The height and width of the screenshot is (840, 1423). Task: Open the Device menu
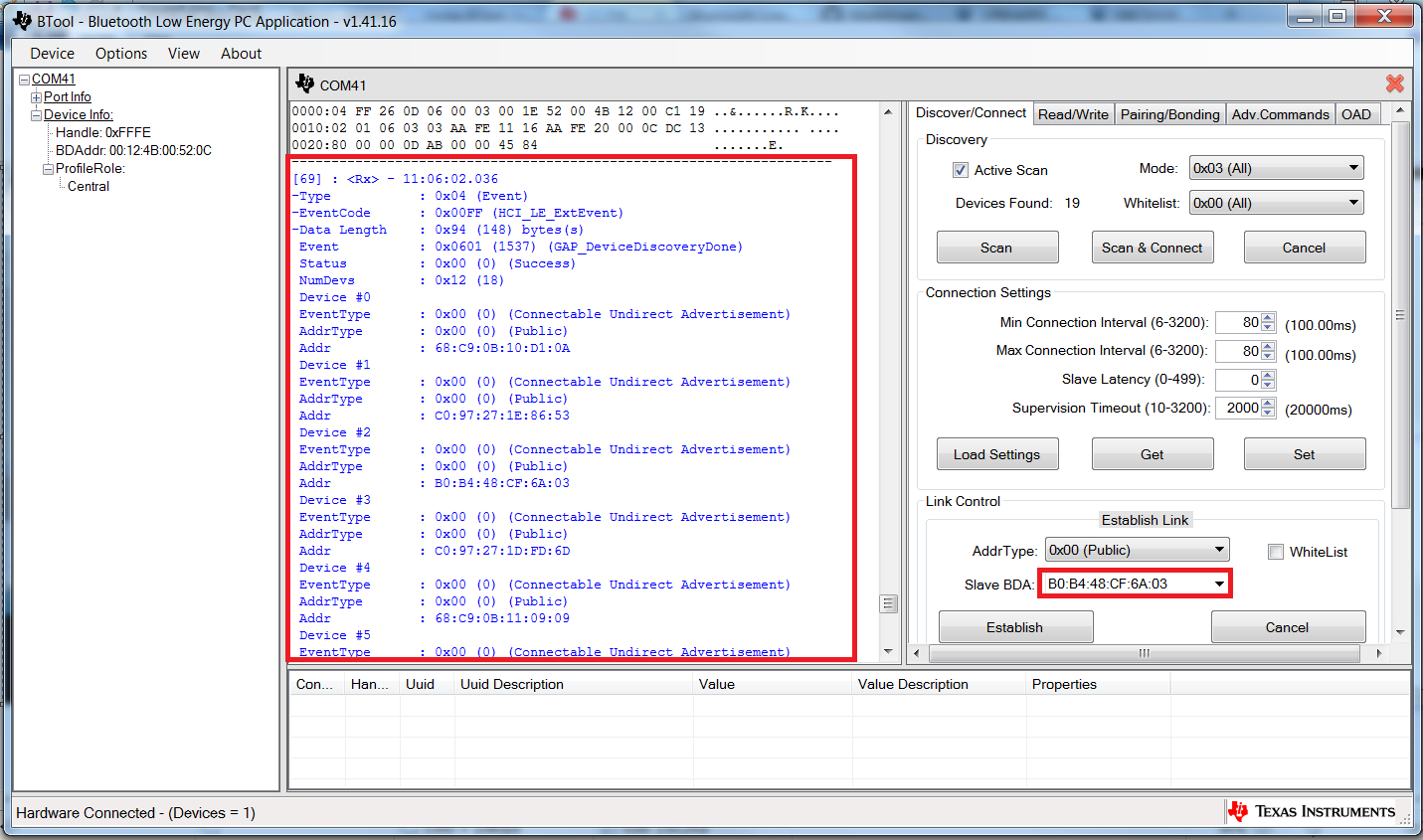[51, 54]
